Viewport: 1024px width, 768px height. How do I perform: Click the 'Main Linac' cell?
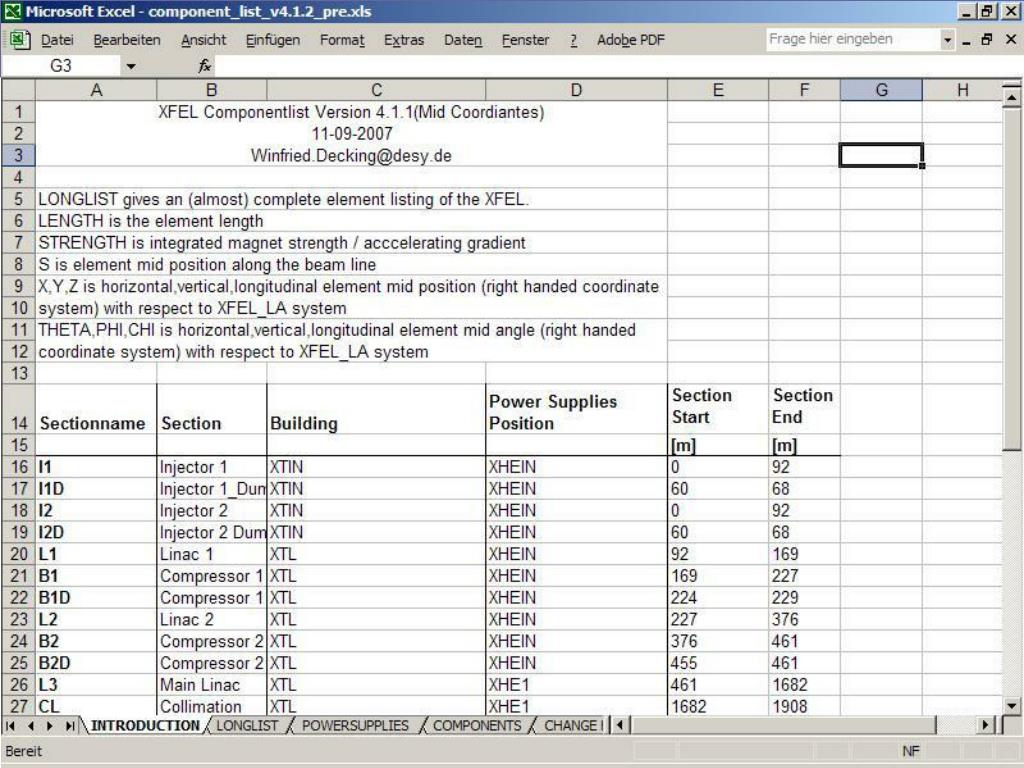pos(212,684)
